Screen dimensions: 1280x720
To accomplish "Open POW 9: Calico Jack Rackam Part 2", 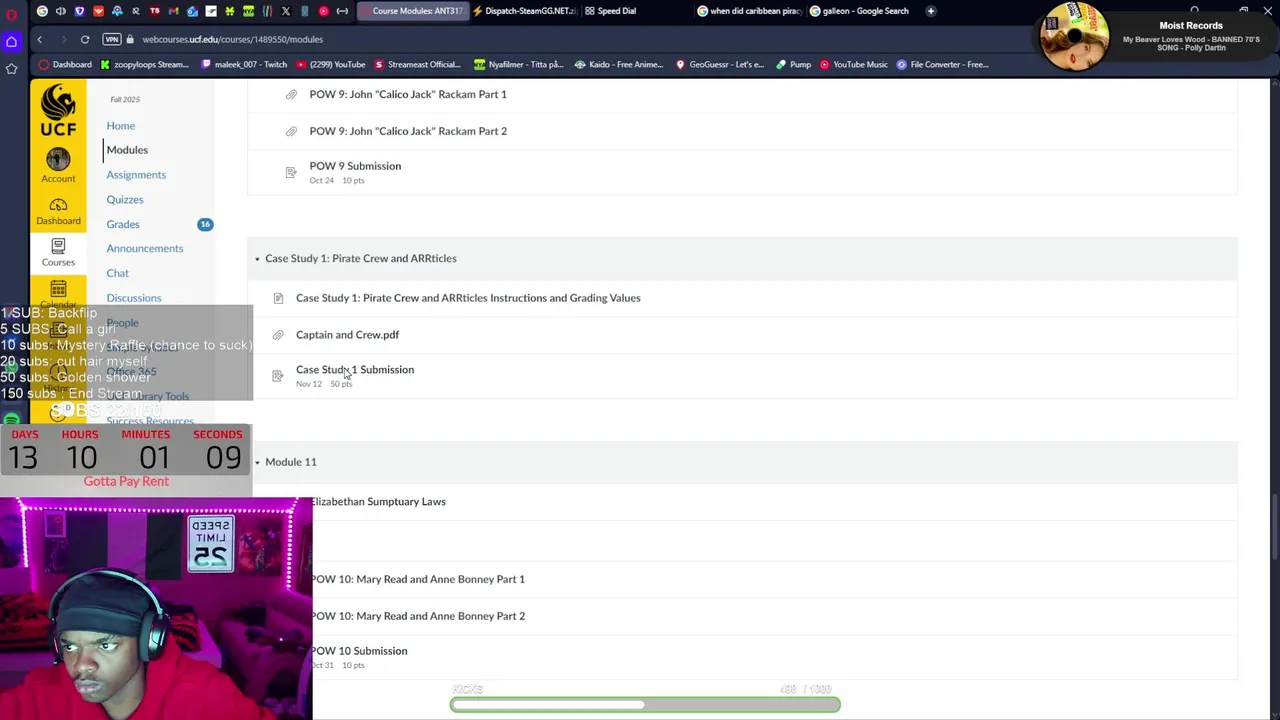I will point(408,131).
